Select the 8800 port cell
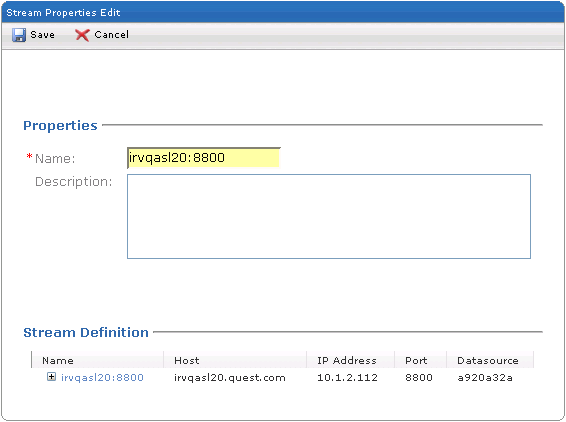Viewport: 566px width, 422px height. [419, 378]
